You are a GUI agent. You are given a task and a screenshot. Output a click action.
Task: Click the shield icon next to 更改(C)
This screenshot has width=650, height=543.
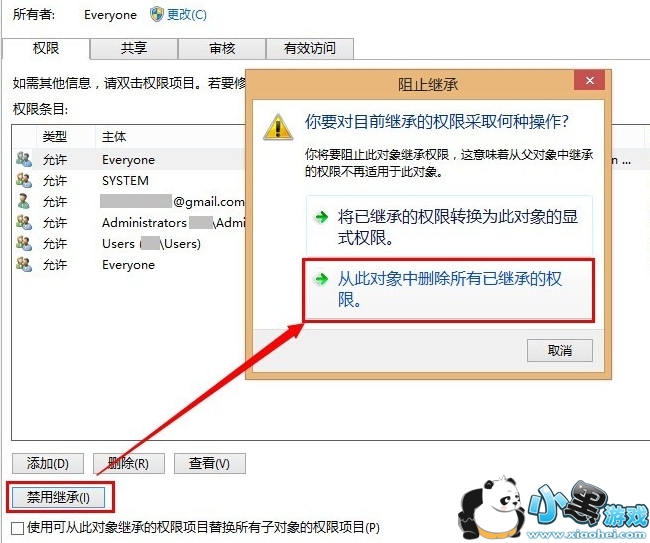pyautogui.click(x=157, y=15)
